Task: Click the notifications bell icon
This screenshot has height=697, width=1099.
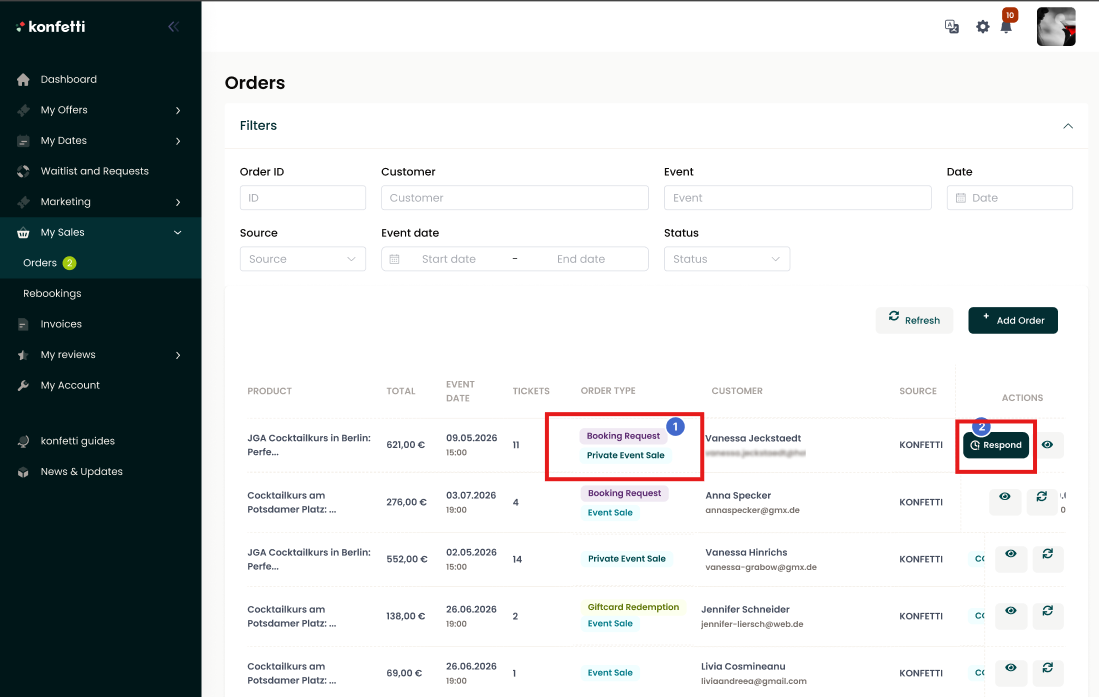Action: tap(1006, 27)
